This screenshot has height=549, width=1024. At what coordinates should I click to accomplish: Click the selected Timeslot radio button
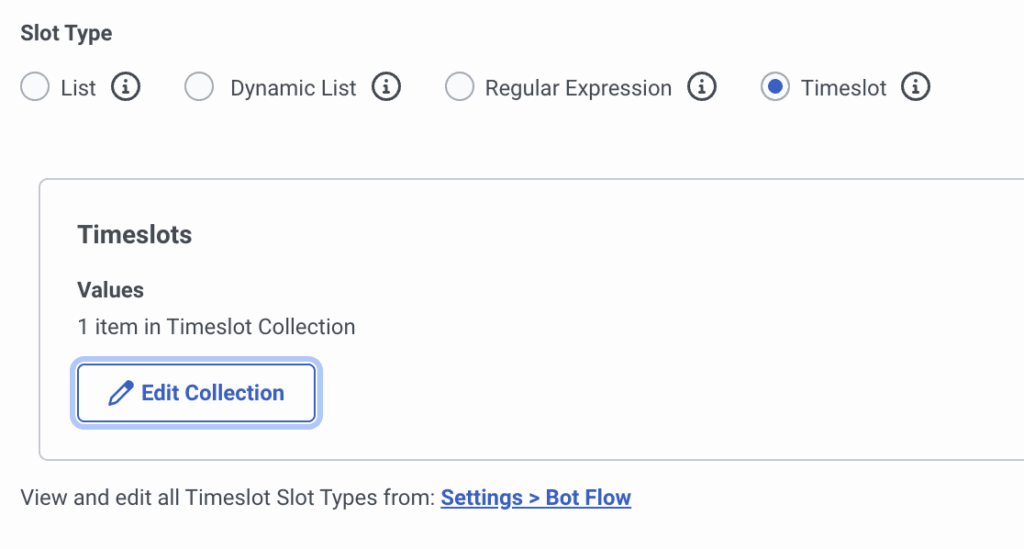(775, 87)
